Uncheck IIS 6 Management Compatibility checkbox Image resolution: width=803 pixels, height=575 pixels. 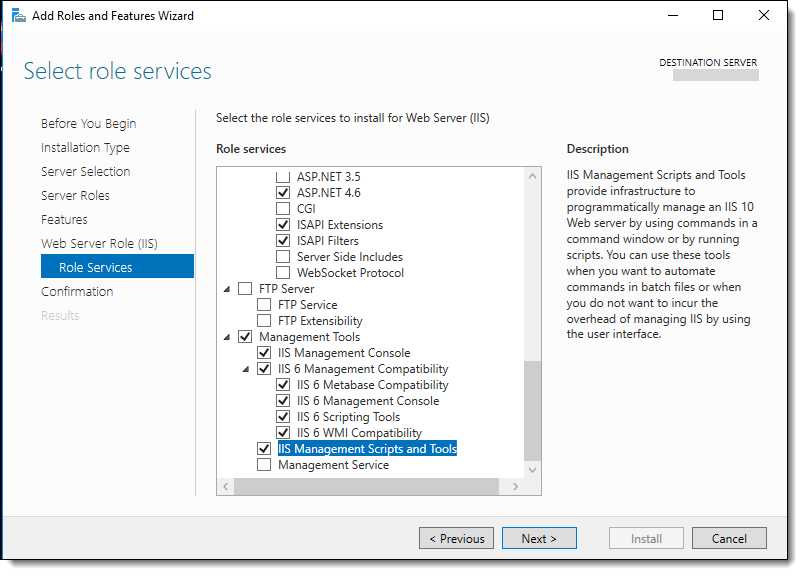pos(264,369)
